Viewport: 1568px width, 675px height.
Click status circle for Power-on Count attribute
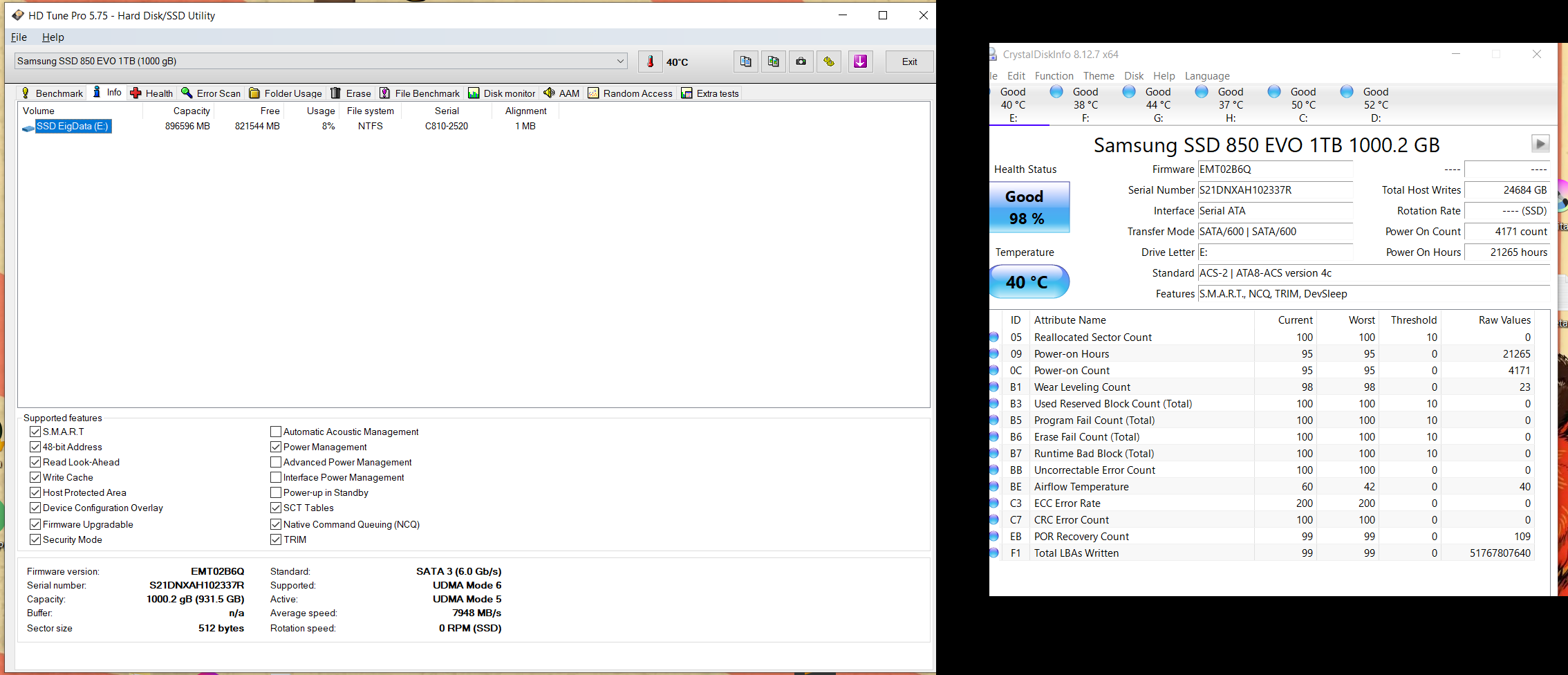[x=994, y=370]
